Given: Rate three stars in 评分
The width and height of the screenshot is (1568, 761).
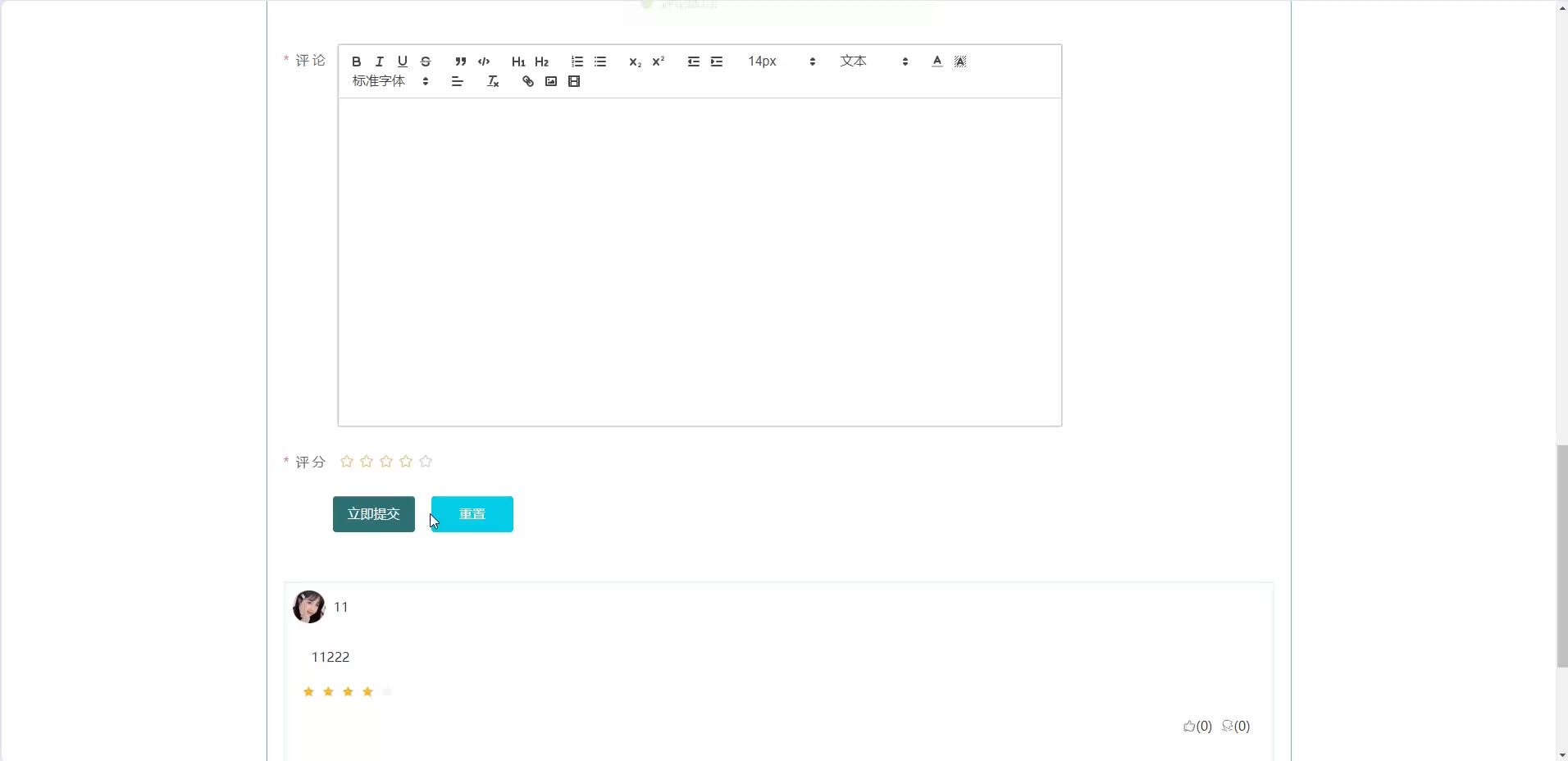Looking at the screenshot, I should pos(386,462).
